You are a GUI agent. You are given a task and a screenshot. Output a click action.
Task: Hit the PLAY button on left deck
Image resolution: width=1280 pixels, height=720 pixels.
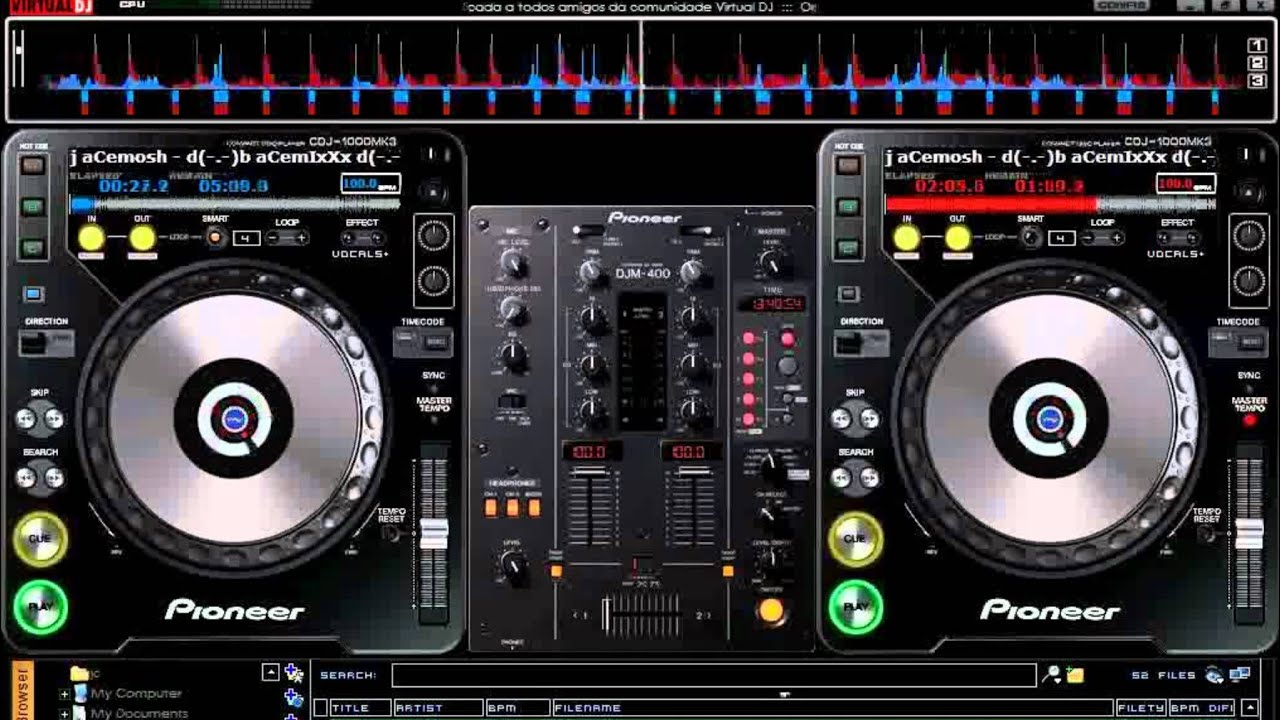coord(40,606)
